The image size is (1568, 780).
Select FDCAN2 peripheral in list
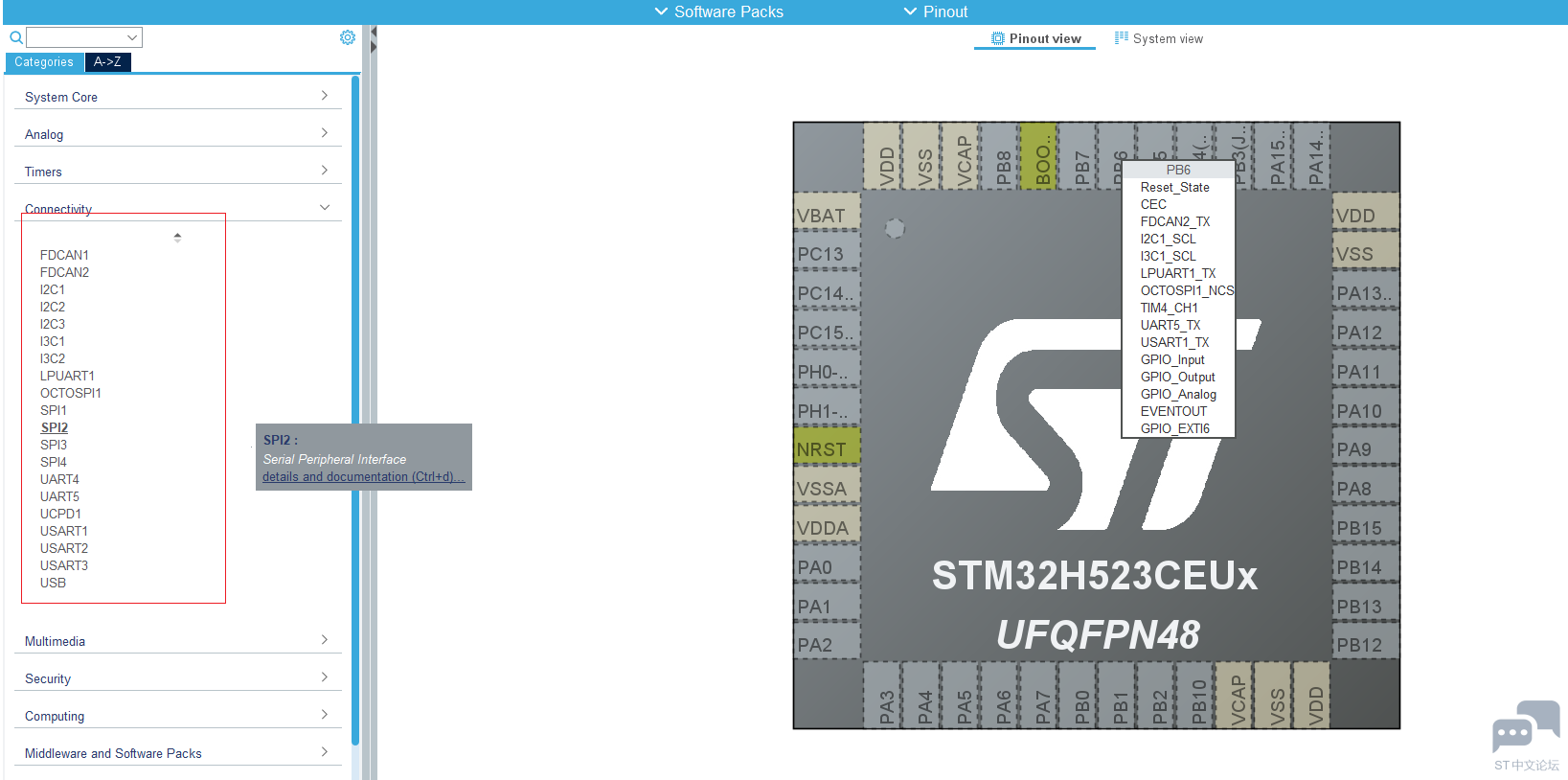pos(64,272)
